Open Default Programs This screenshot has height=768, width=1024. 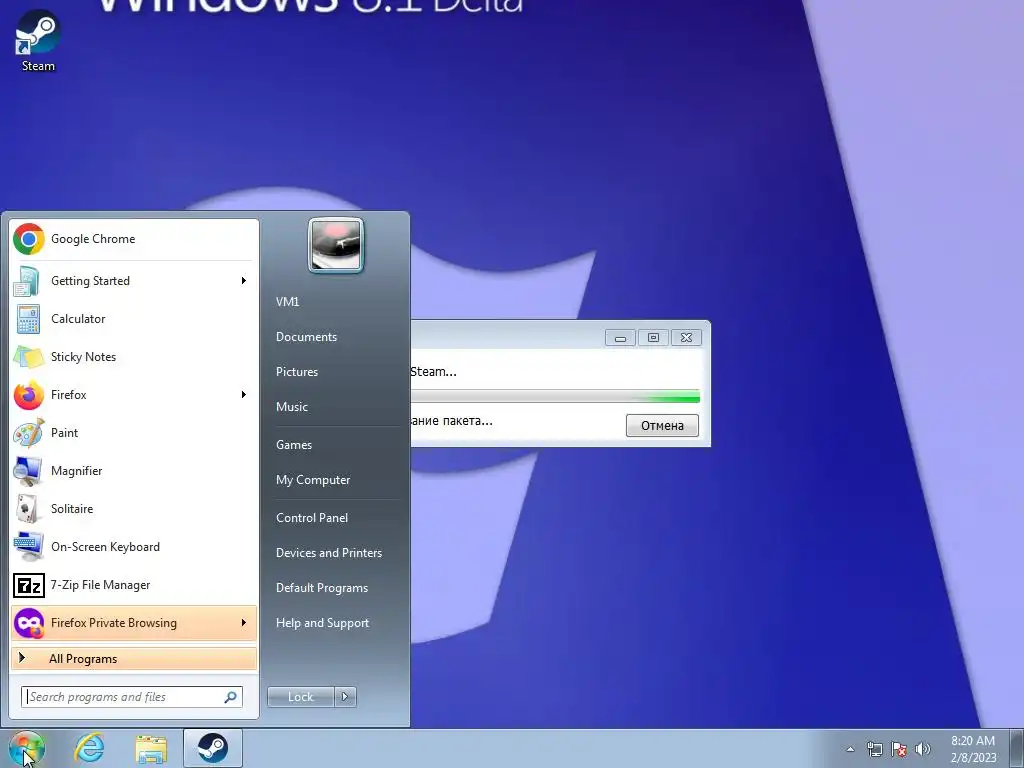click(322, 588)
